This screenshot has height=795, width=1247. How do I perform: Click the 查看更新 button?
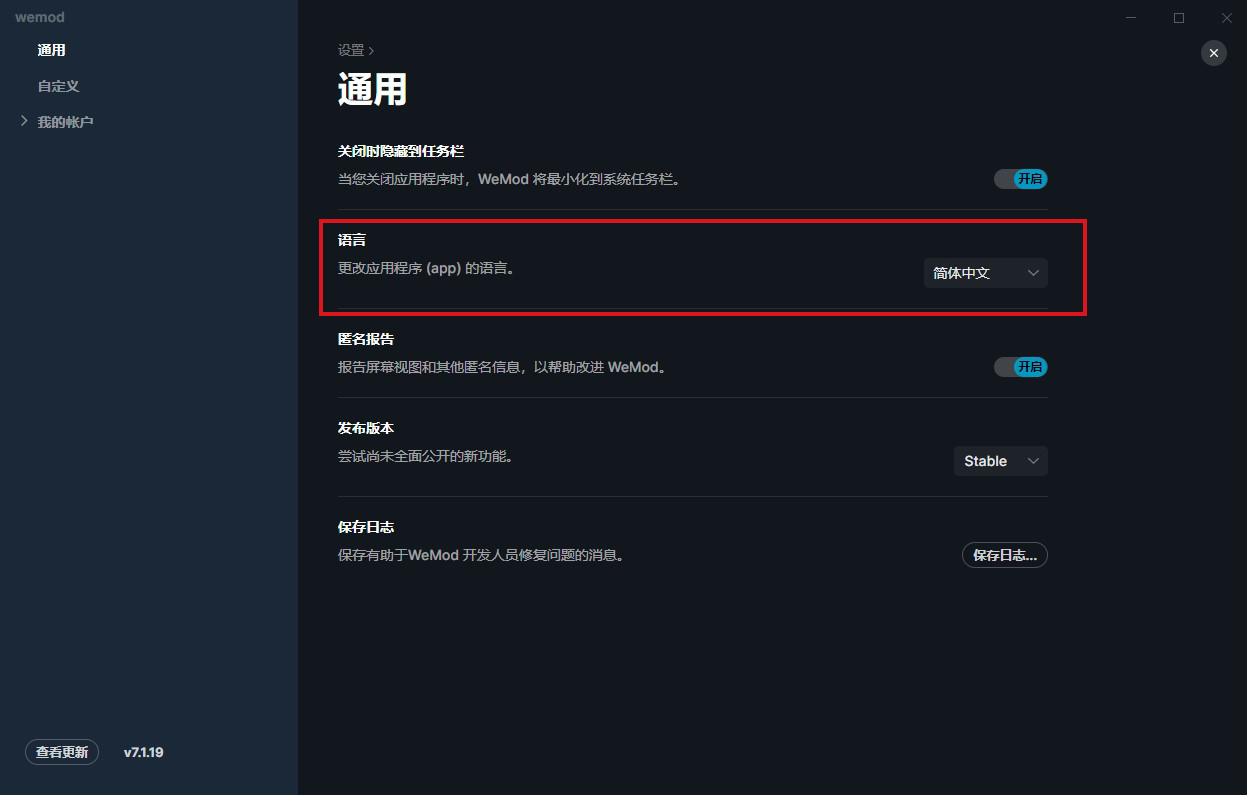[62, 752]
